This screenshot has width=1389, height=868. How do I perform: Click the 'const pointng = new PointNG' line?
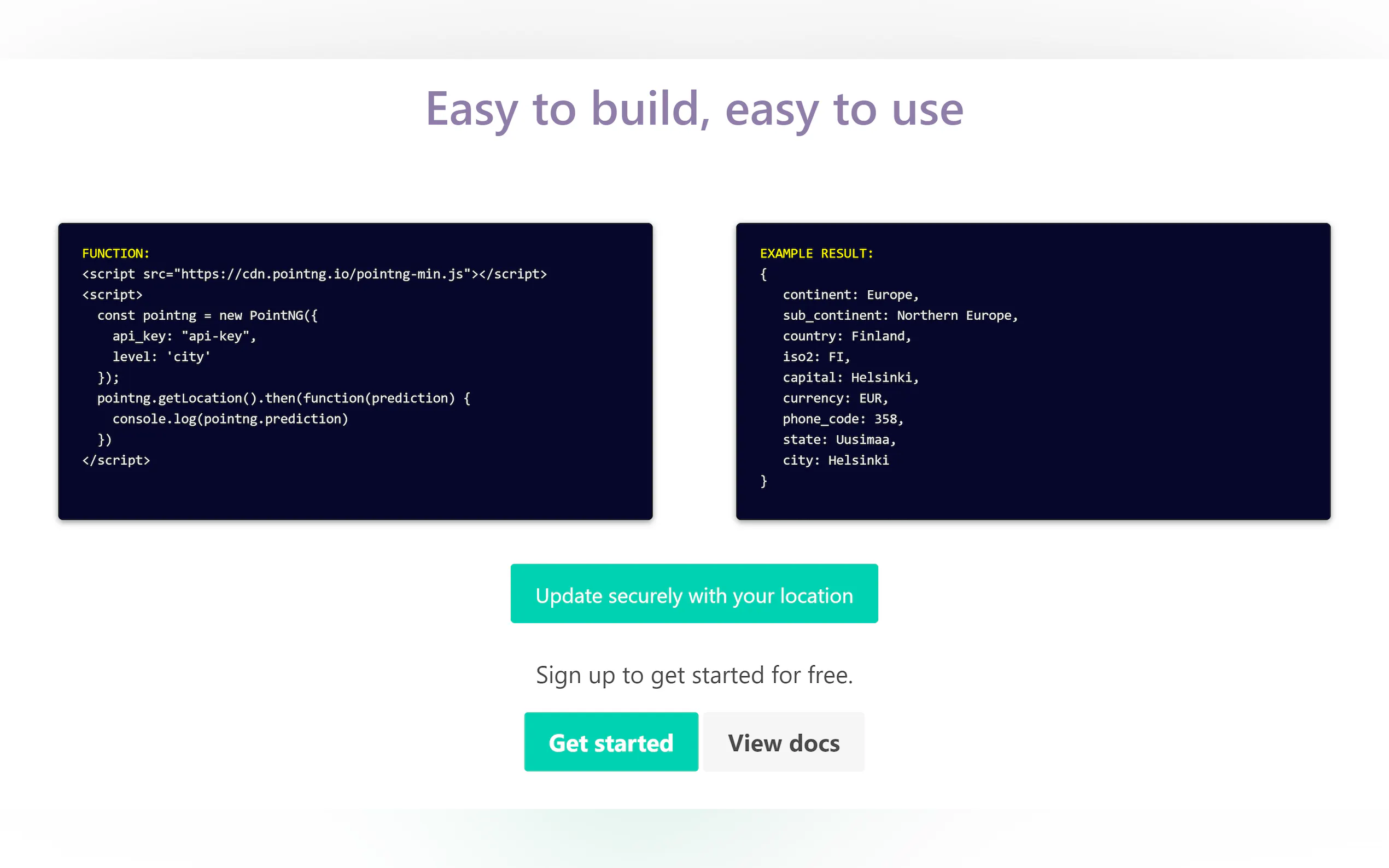207,315
